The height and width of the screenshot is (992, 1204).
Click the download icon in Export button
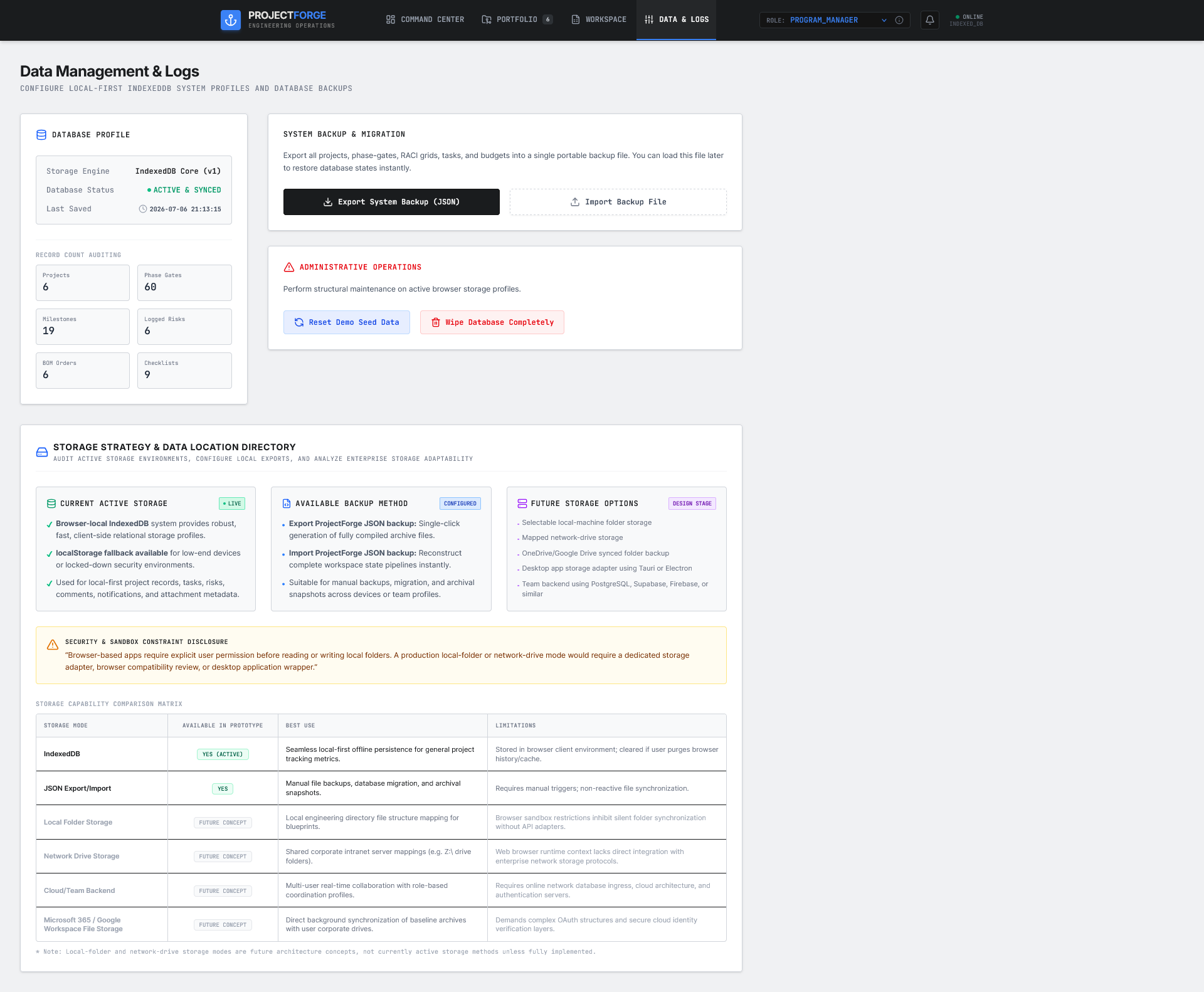[x=327, y=202]
